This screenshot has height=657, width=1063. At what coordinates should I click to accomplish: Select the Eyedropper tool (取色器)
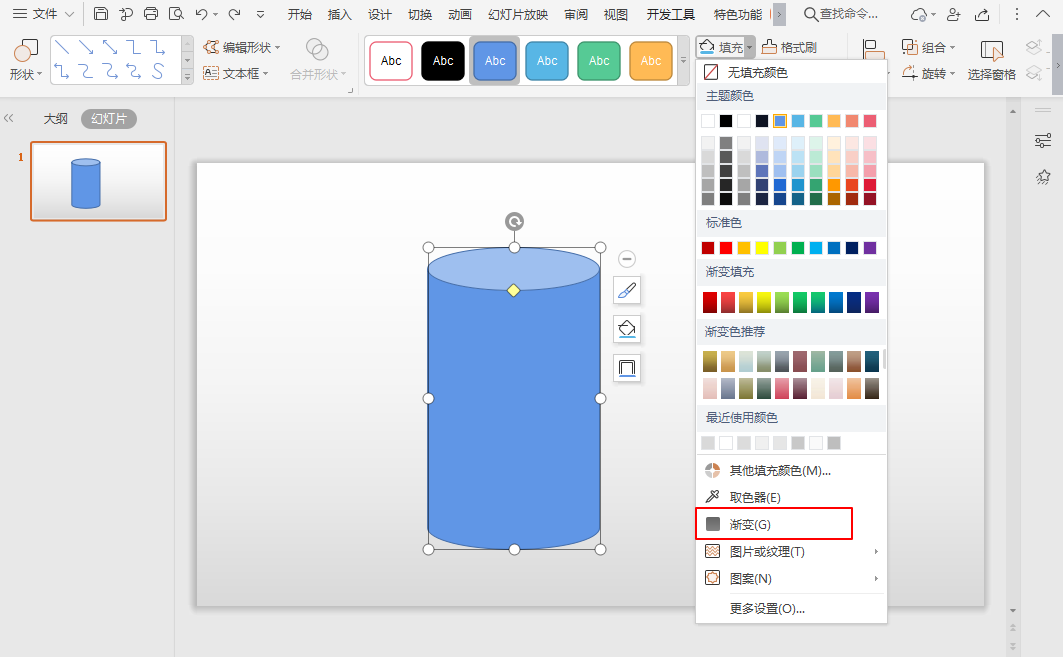pos(754,497)
